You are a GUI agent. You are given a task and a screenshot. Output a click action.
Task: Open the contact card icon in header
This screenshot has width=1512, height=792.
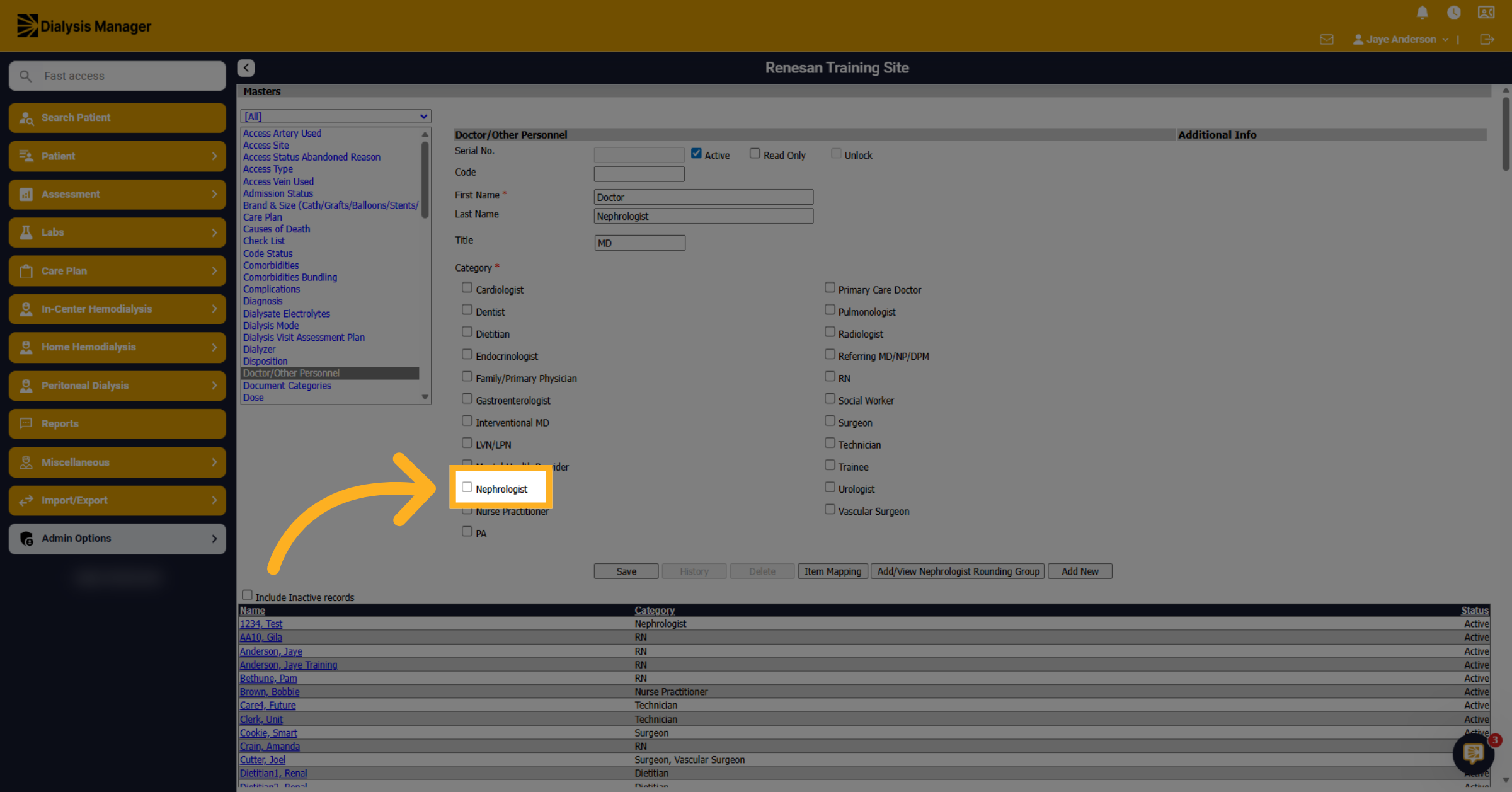pyautogui.click(x=1486, y=13)
